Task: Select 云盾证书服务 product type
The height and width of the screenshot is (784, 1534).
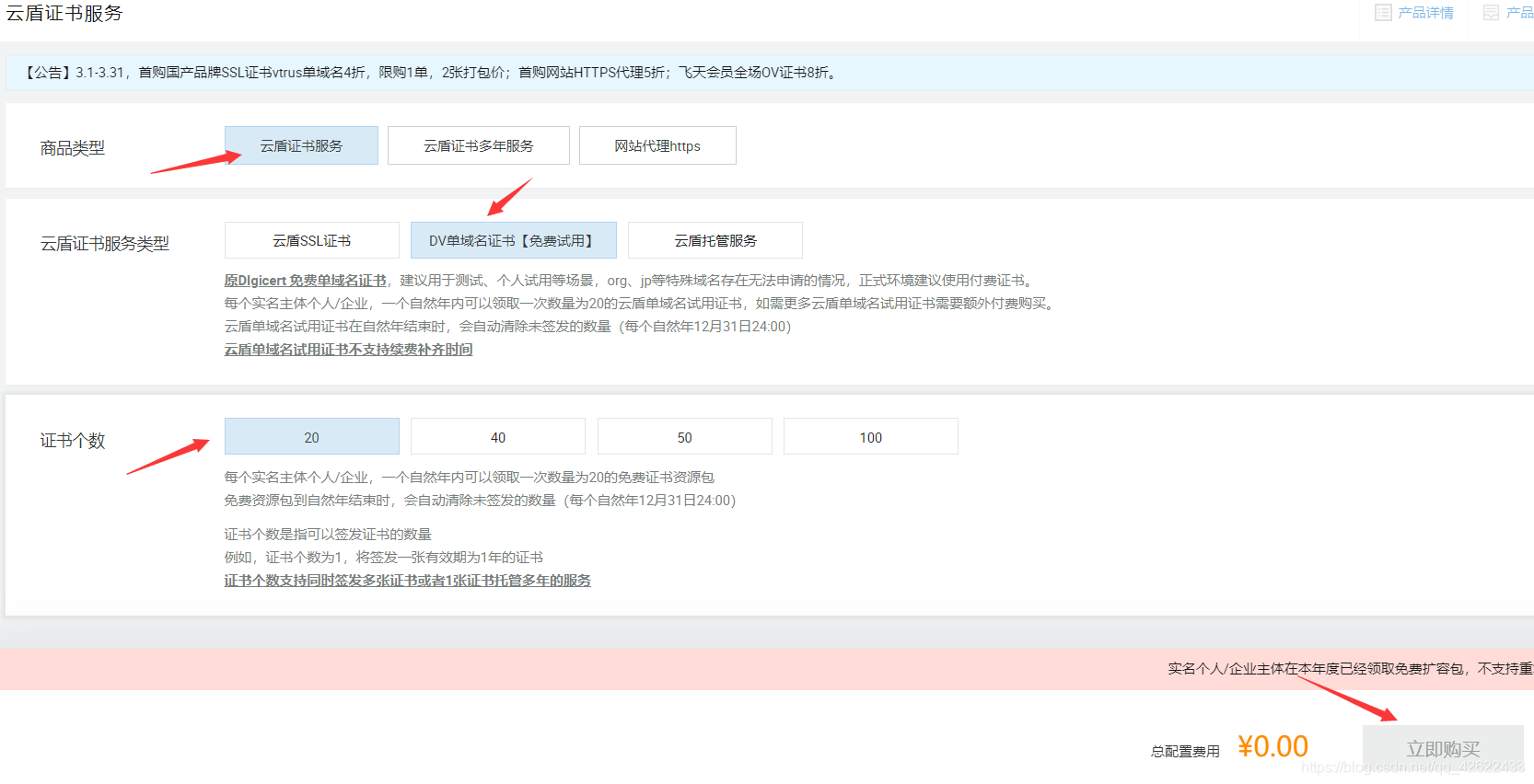Action: coord(301,145)
